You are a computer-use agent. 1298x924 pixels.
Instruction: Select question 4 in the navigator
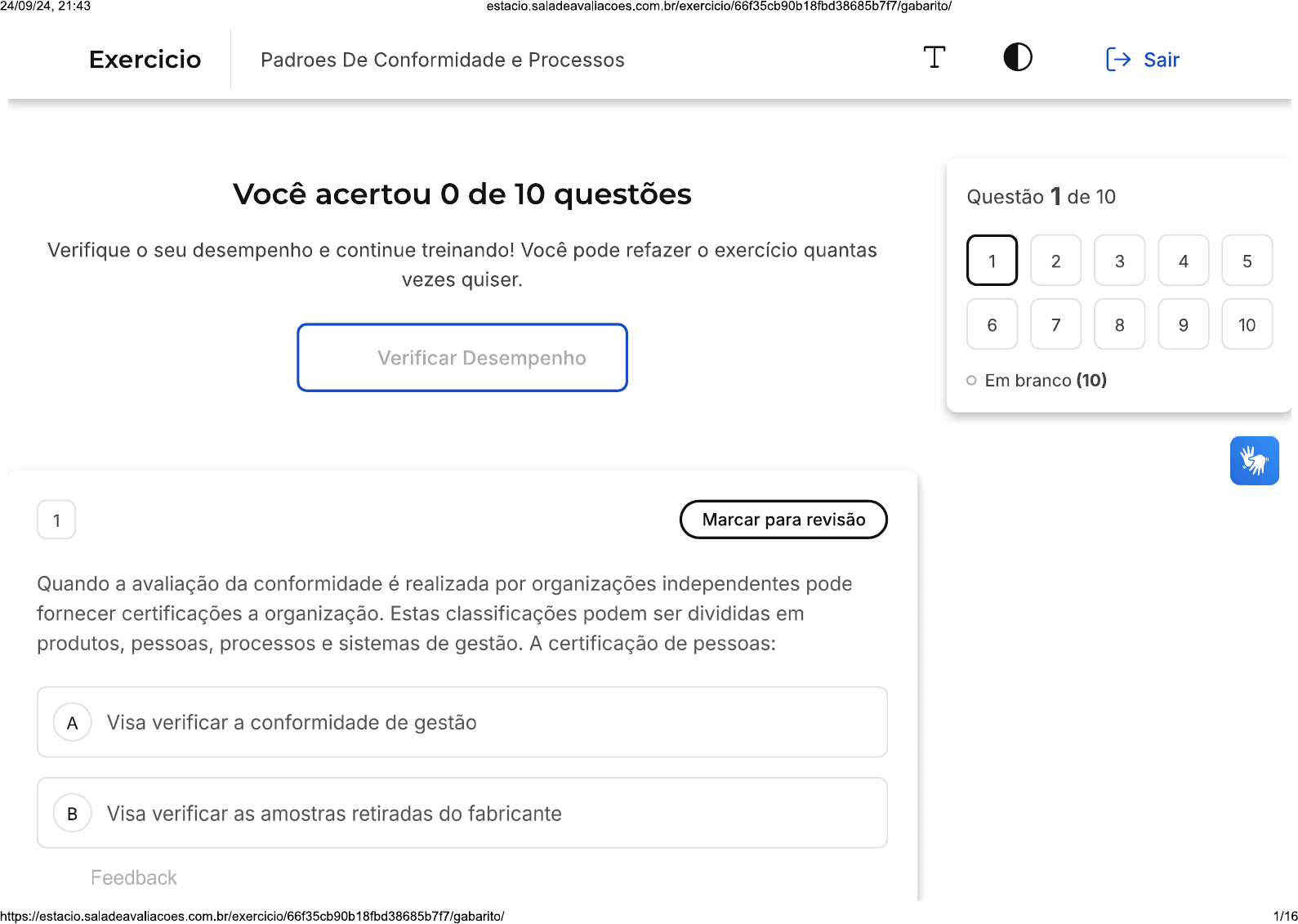1184,261
